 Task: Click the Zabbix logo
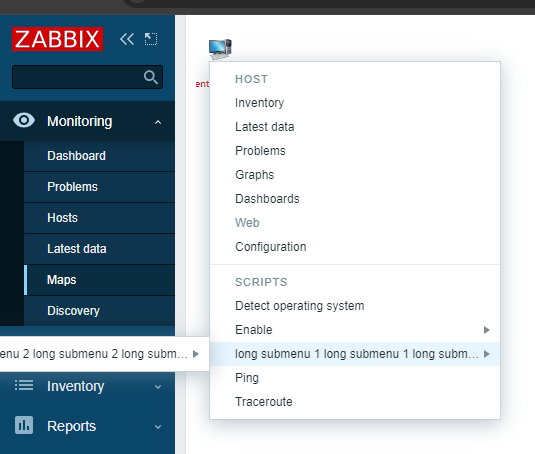57,39
